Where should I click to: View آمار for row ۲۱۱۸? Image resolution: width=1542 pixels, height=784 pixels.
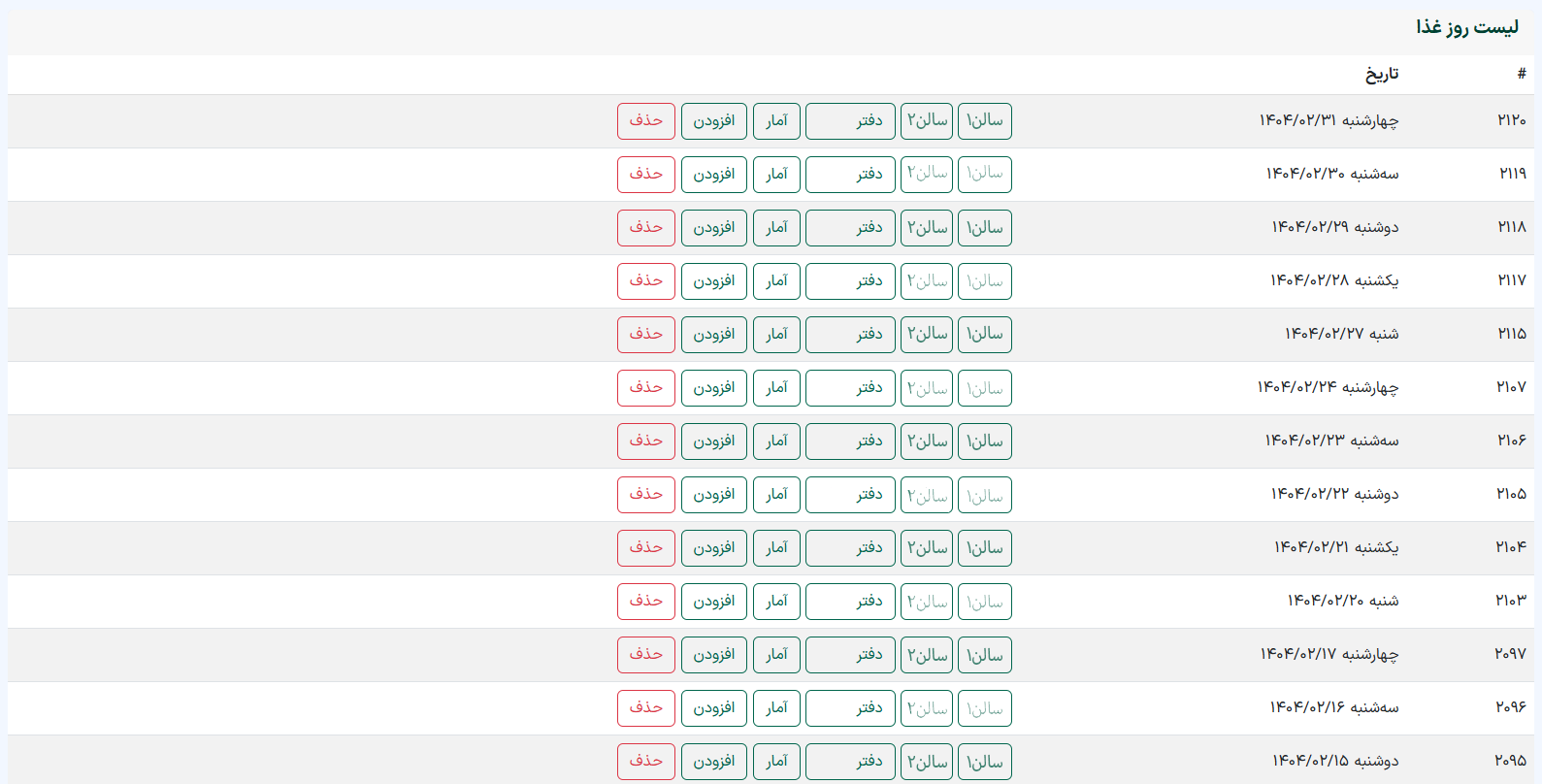coord(776,228)
